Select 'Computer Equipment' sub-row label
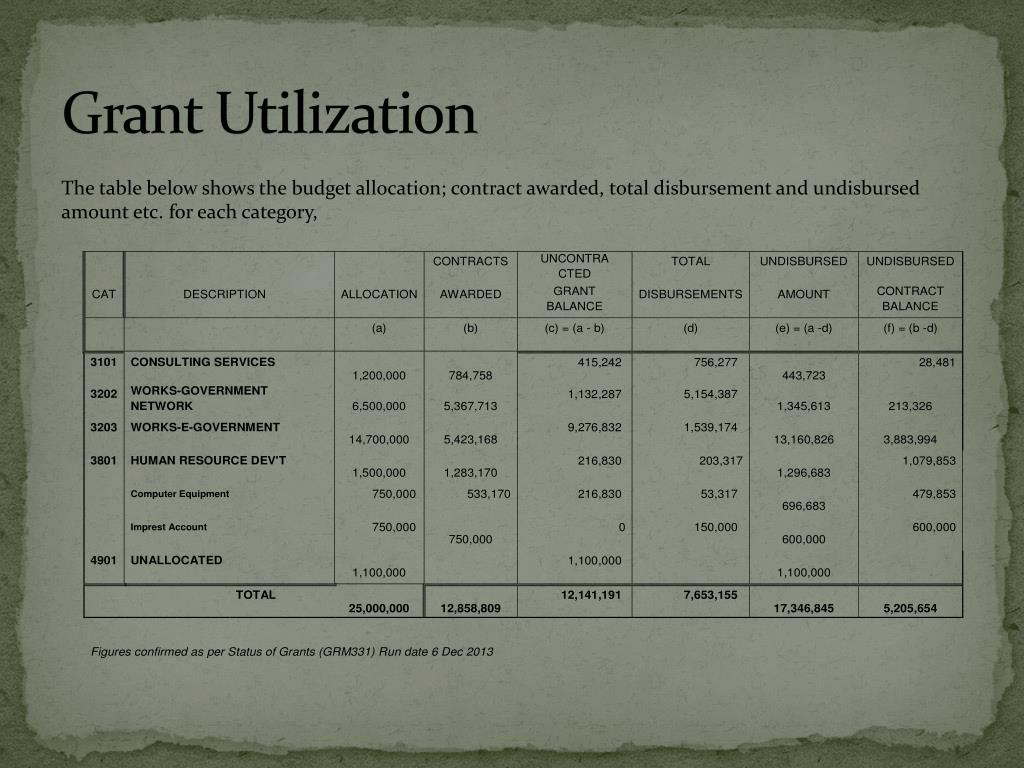 [180, 494]
